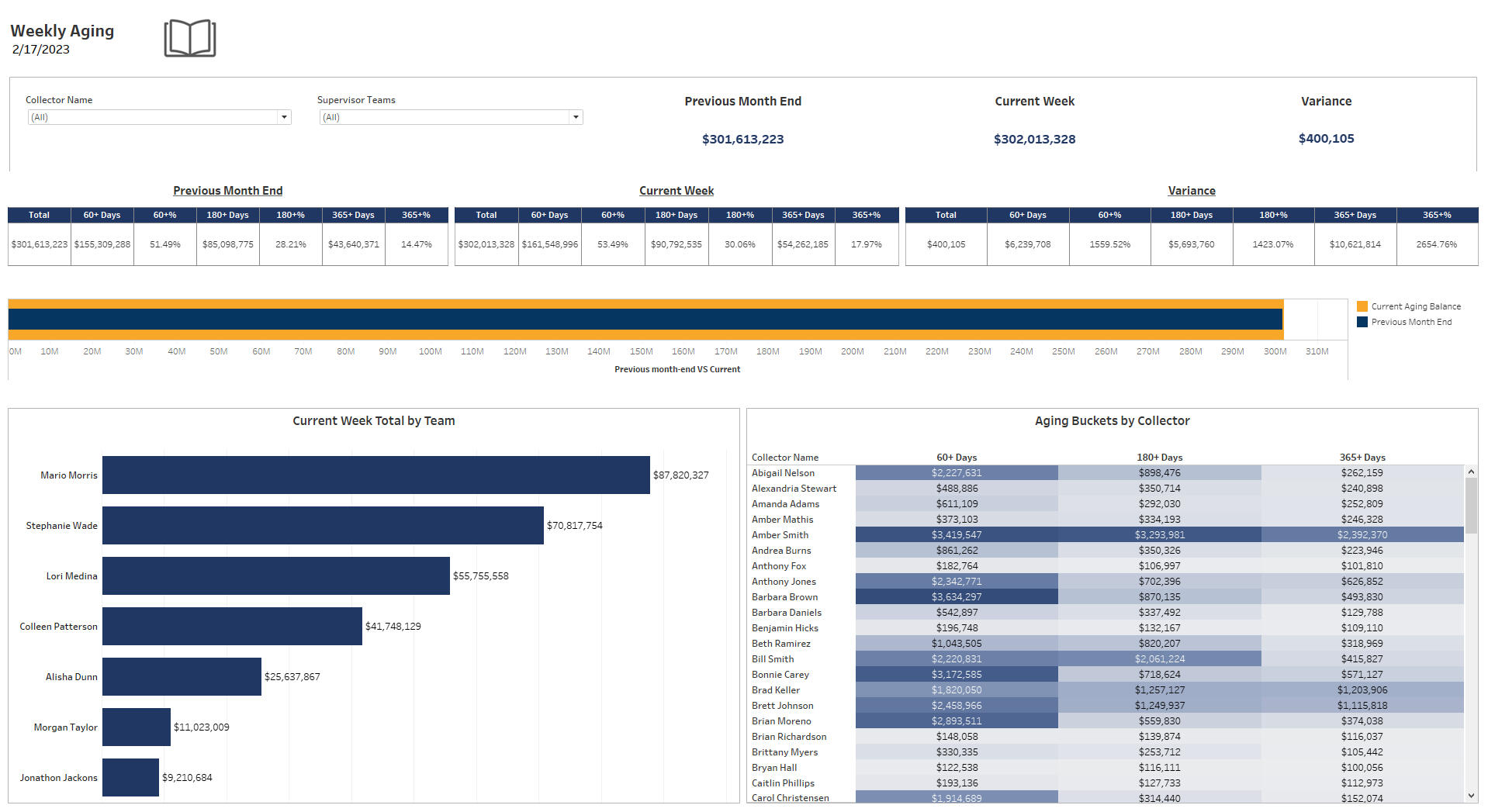Click the dark blue previous month-end bar
The height and width of the screenshot is (812, 1488).
click(x=644, y=320)
